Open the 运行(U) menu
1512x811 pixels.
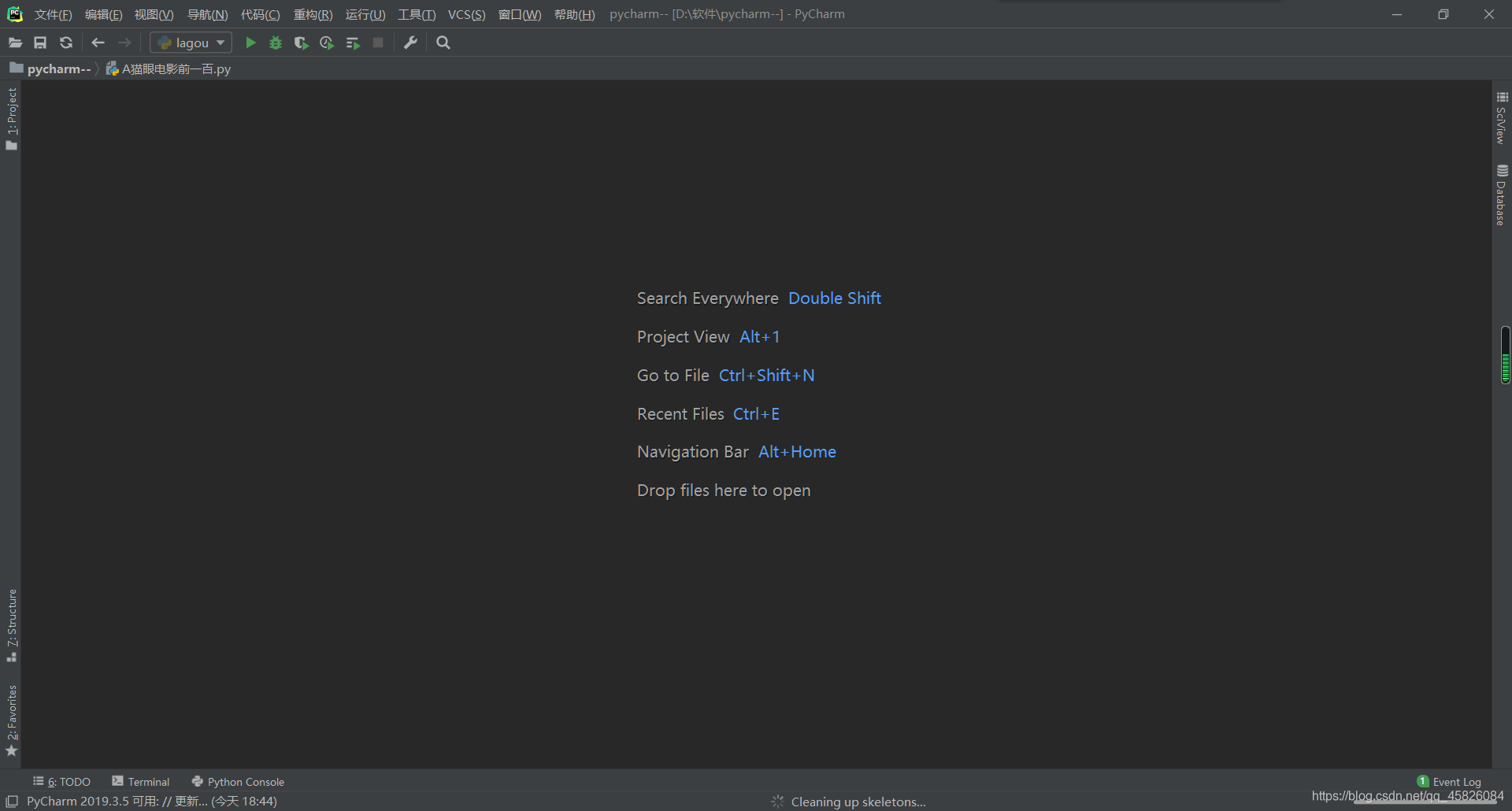click(365, 14)
